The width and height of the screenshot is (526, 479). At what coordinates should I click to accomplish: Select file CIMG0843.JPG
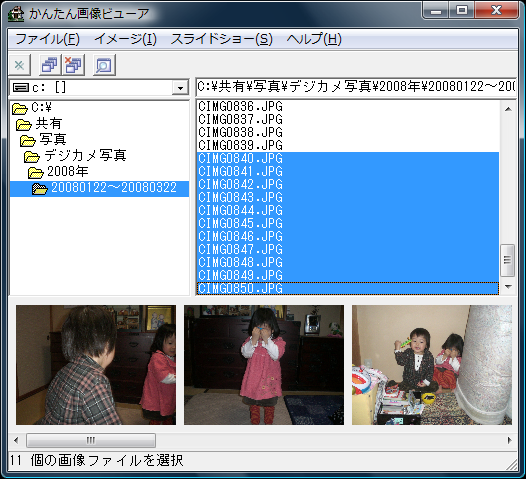[x=348, y=198]
